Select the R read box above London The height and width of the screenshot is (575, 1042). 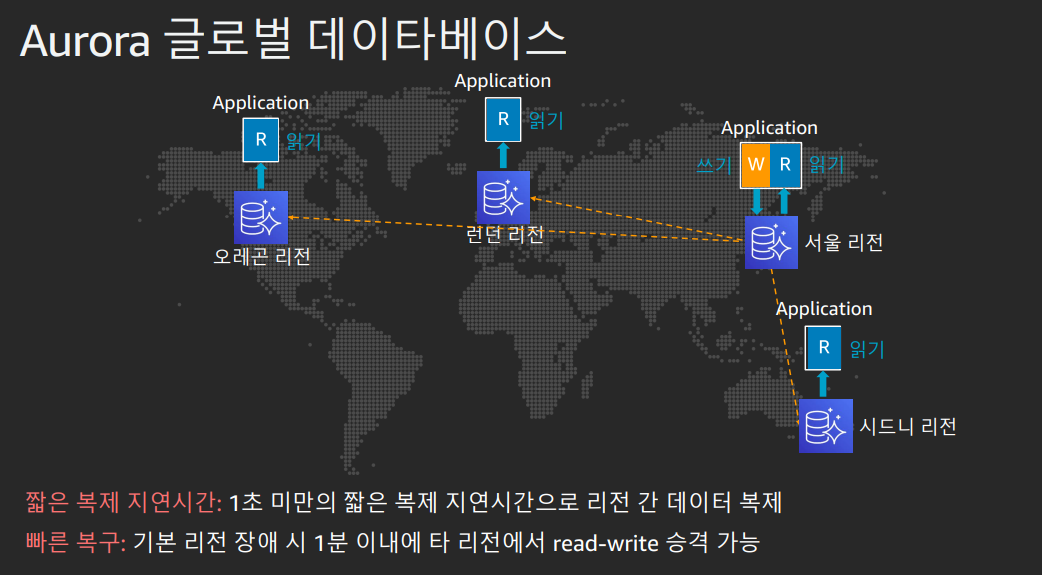pyautogui.click(x=503, y=119)
